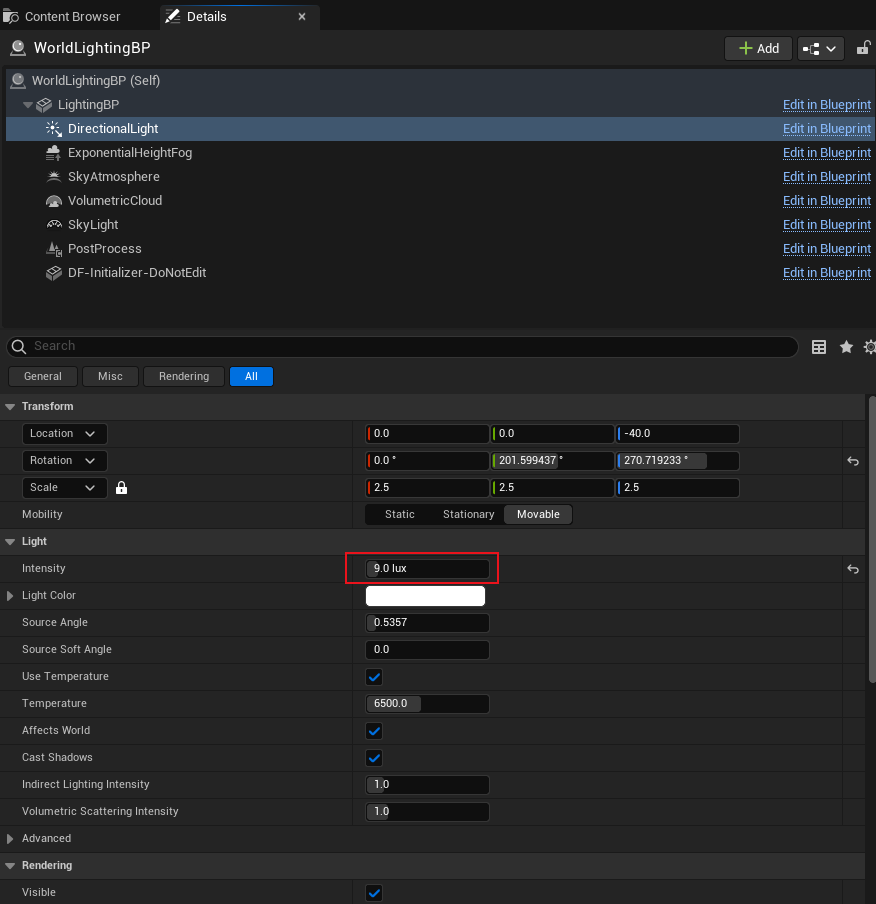This screenshot has height=904, width=876.
Task: Open the Location type dropdown
Action: tap(65, 434)
